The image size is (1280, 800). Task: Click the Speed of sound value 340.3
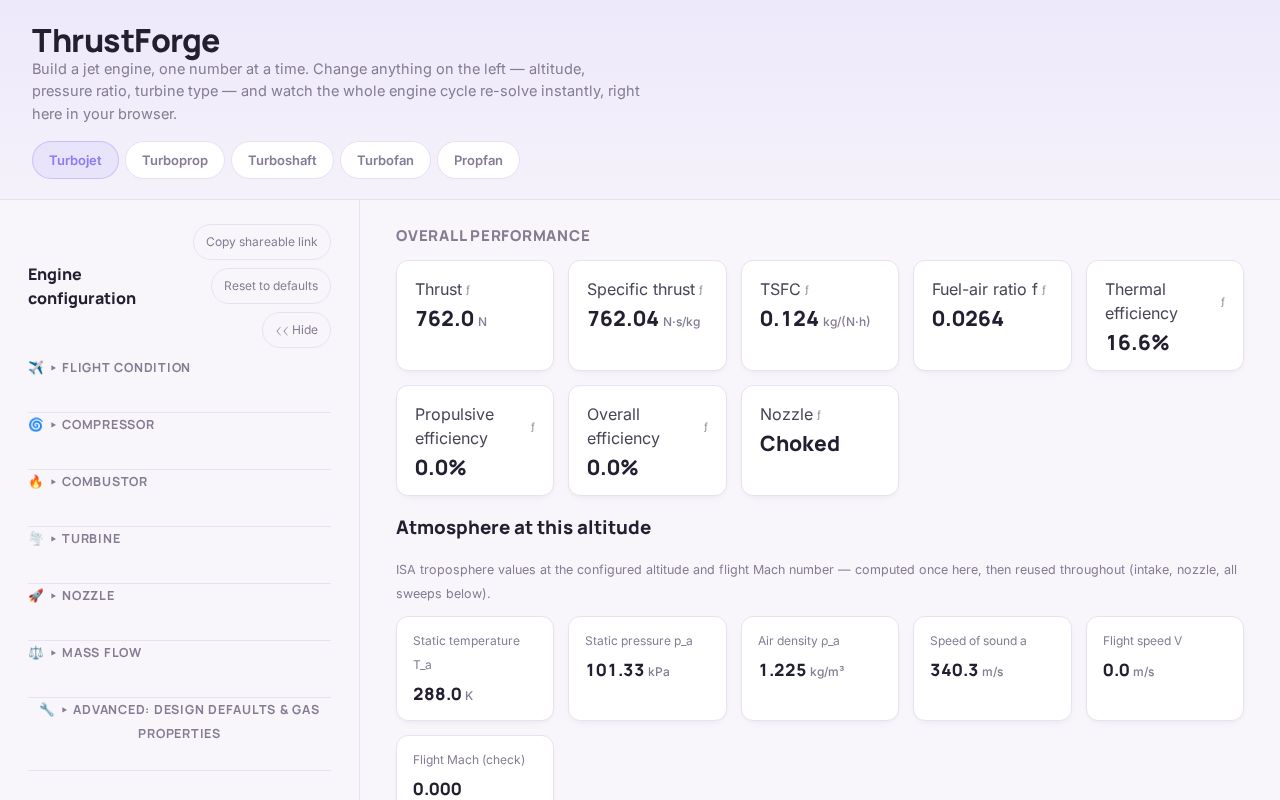coord(954,670)
